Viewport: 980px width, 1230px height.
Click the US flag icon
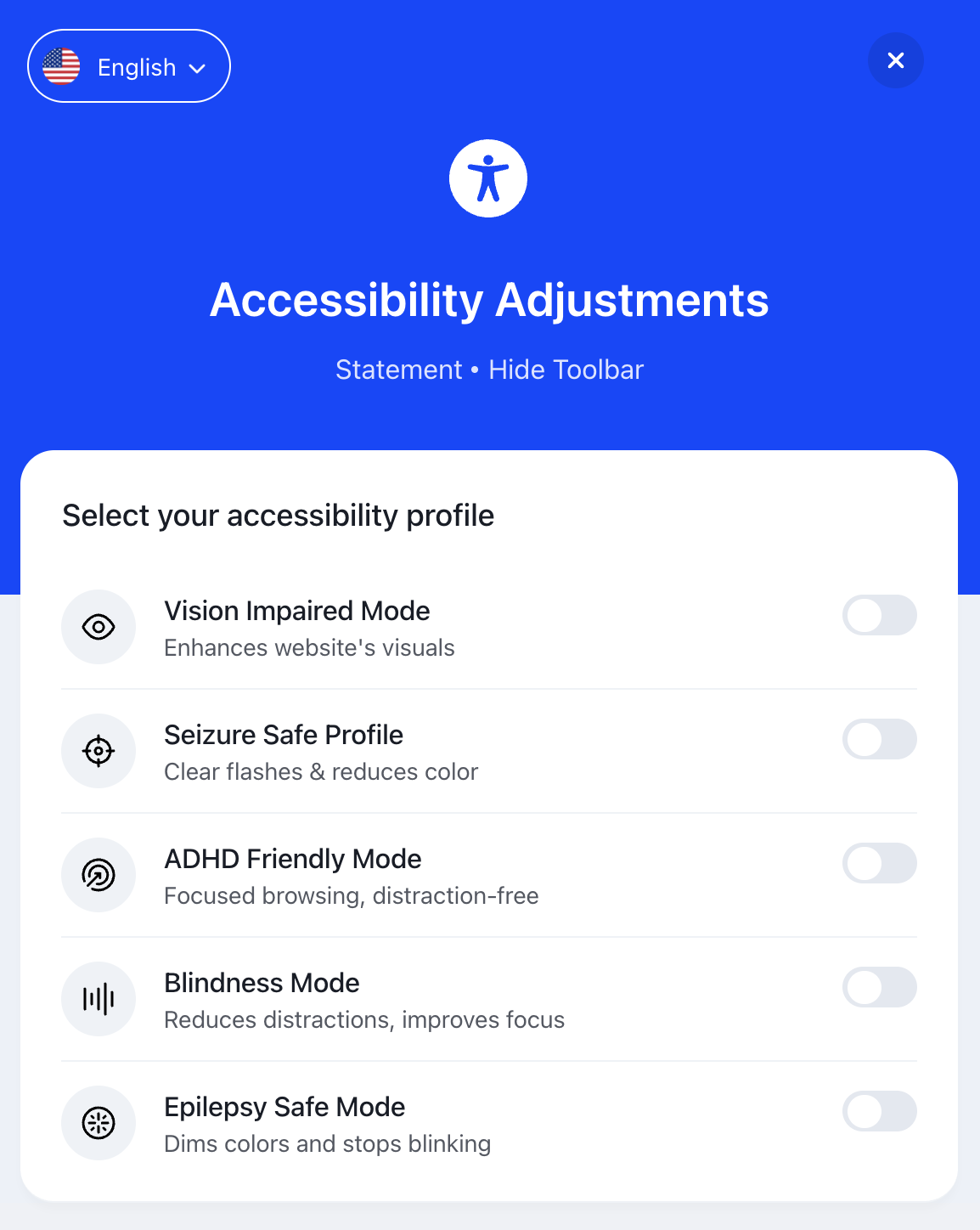coord(61,66)
